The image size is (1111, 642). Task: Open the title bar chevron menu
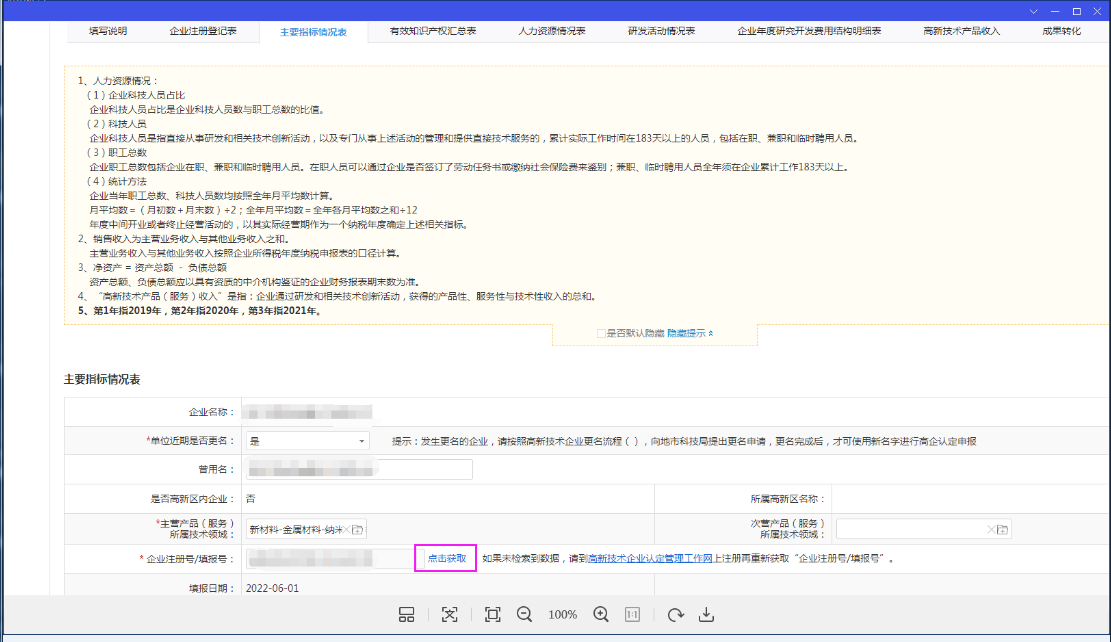tap(1032, 9)
